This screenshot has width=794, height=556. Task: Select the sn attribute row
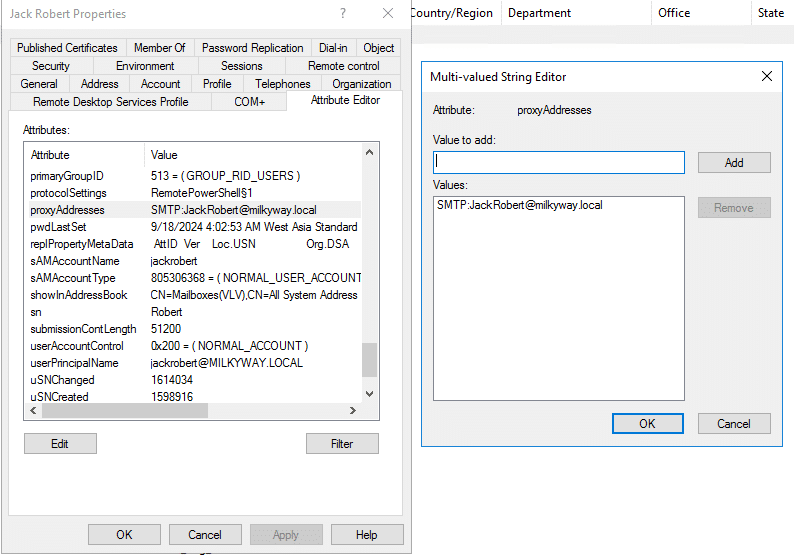pos(195,312)
